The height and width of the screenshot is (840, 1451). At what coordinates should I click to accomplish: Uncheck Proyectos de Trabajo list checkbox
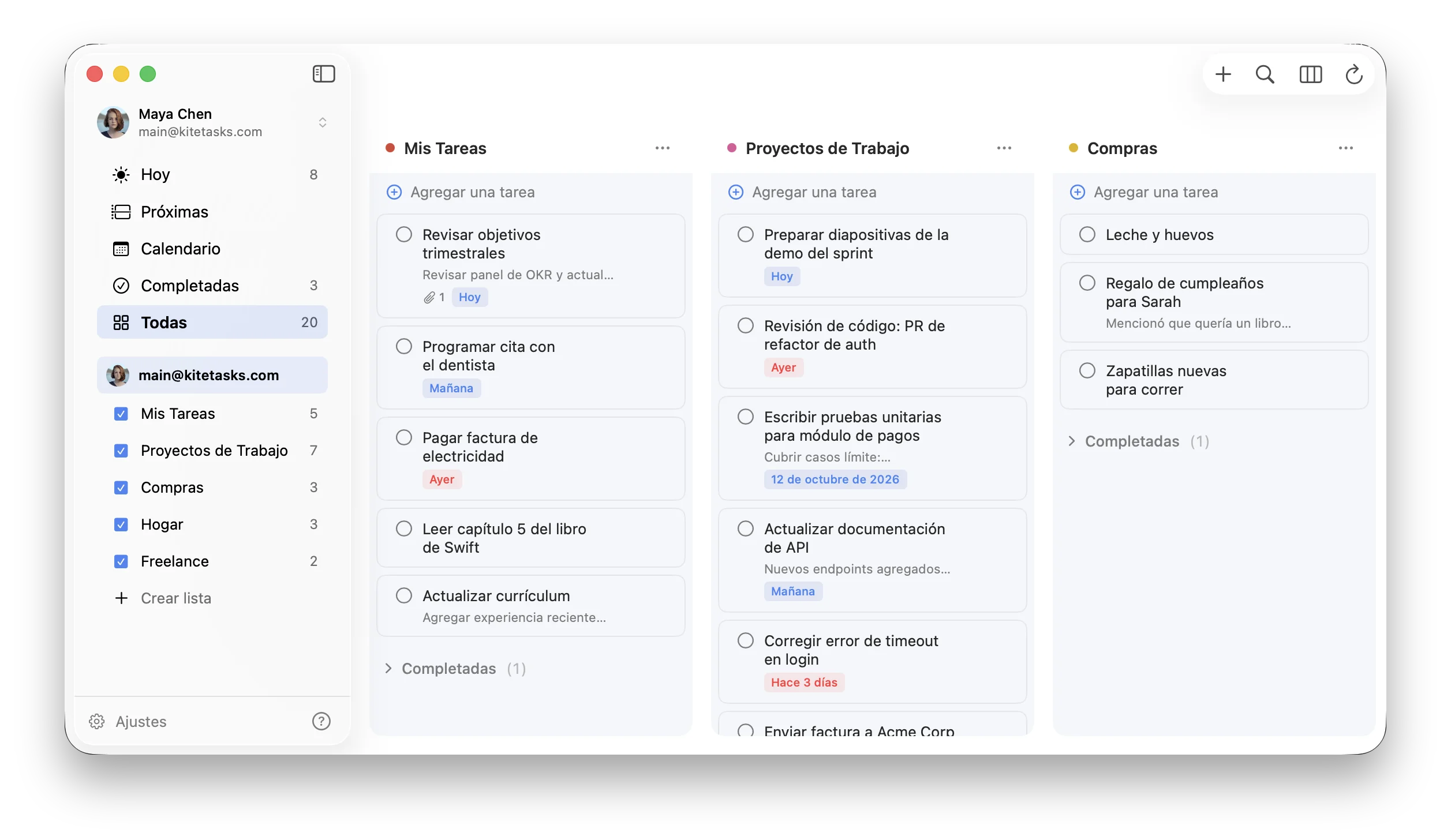[121, 451]
